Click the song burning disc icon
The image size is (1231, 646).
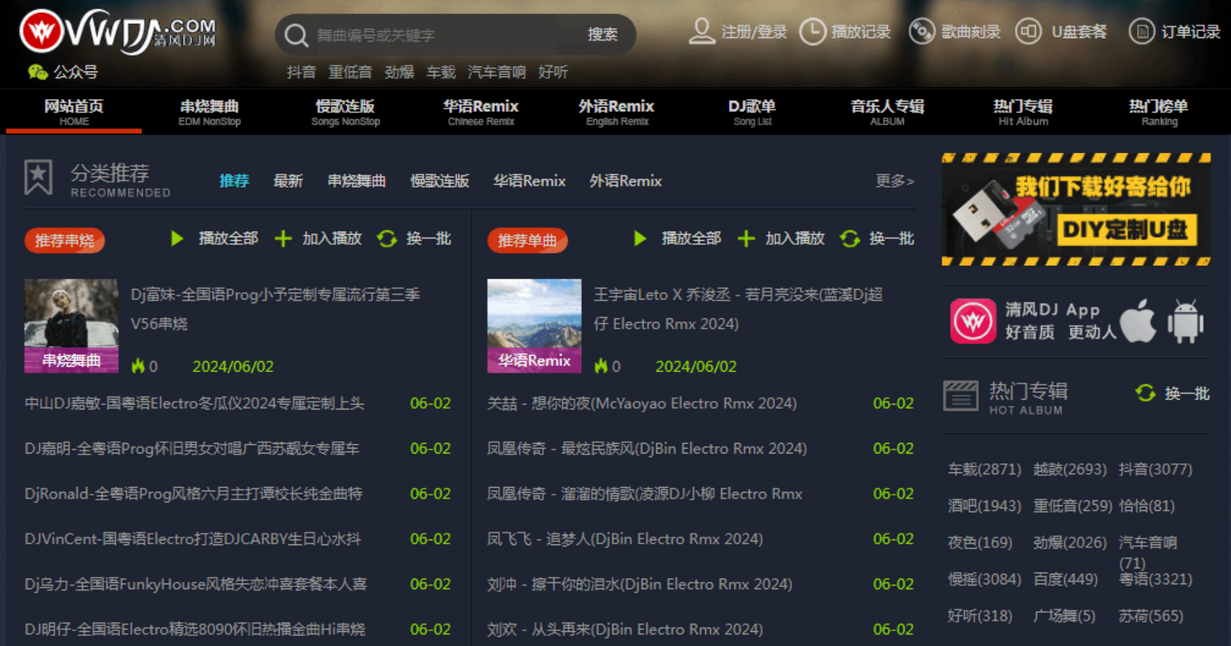(x=921, y=31)
